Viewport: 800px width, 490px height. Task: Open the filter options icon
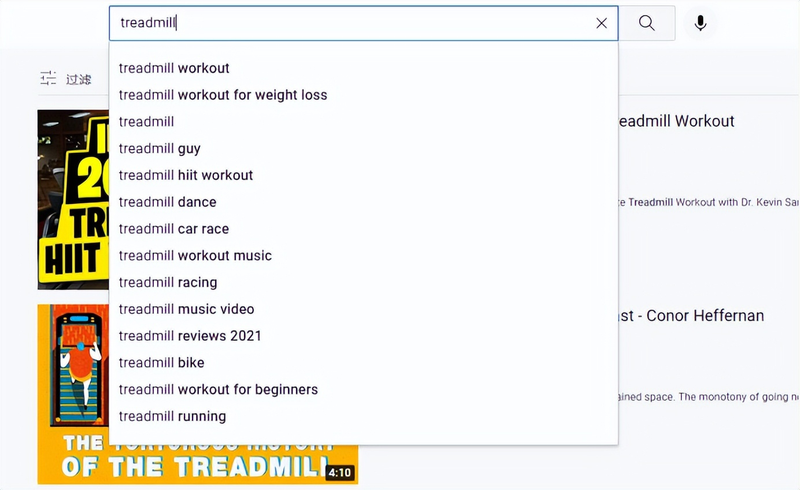point(49,78)
